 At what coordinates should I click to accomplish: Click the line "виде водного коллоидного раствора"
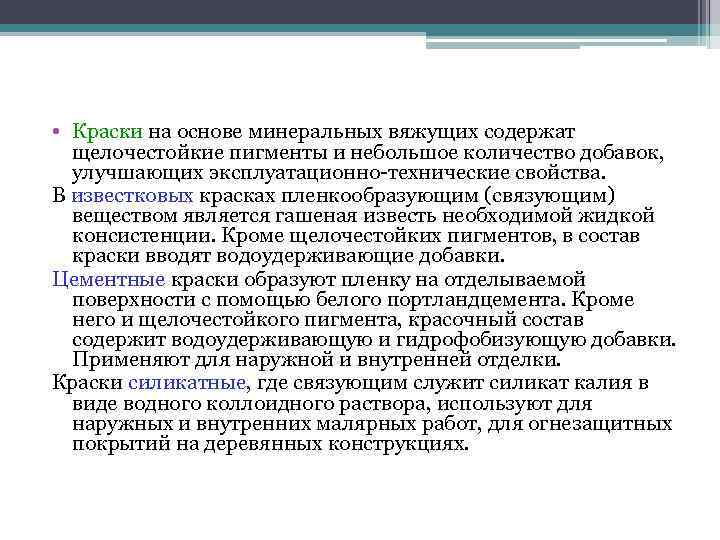(x=252, y=404)
